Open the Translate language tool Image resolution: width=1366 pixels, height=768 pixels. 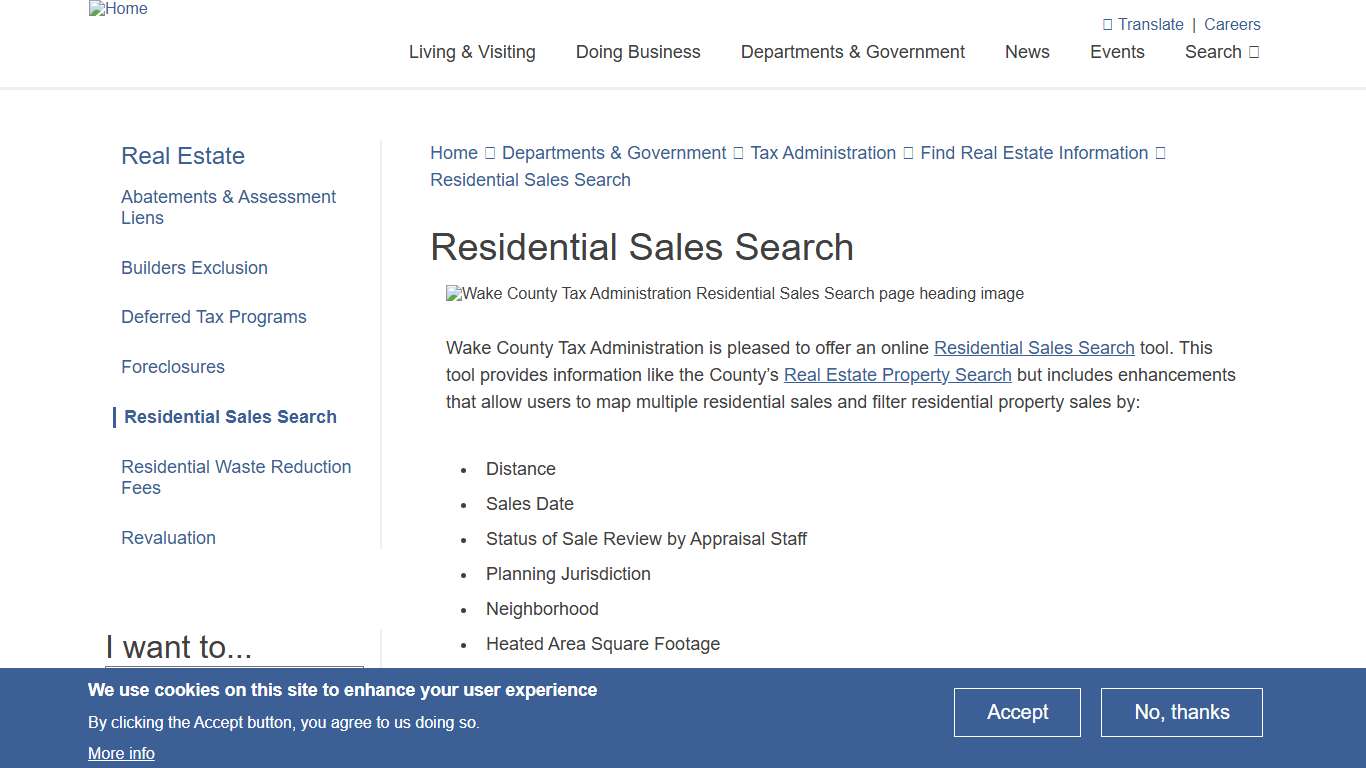tap(1143, 24)
